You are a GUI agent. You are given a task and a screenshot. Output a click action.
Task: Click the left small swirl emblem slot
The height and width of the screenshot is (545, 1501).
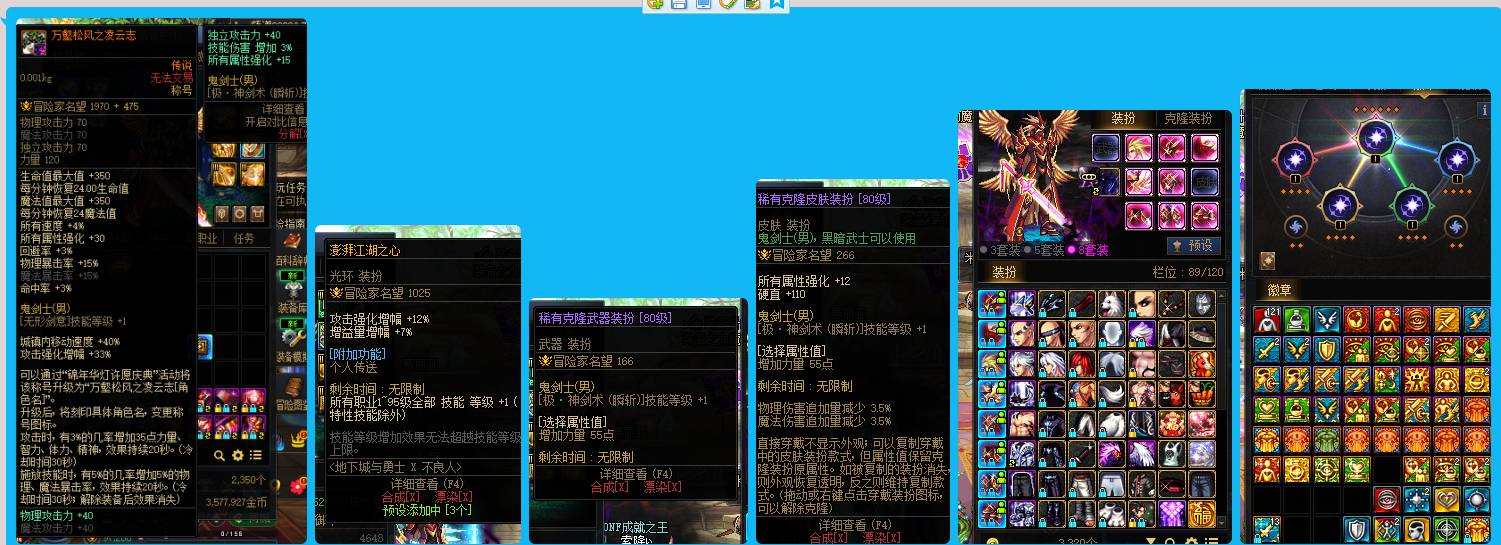[x=1294, y=227]
